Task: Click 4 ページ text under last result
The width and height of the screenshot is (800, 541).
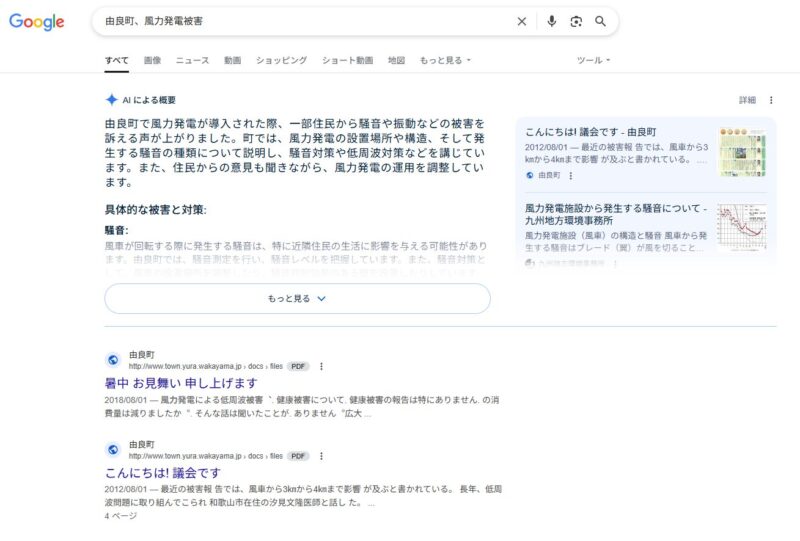Action: coord(121,516)
